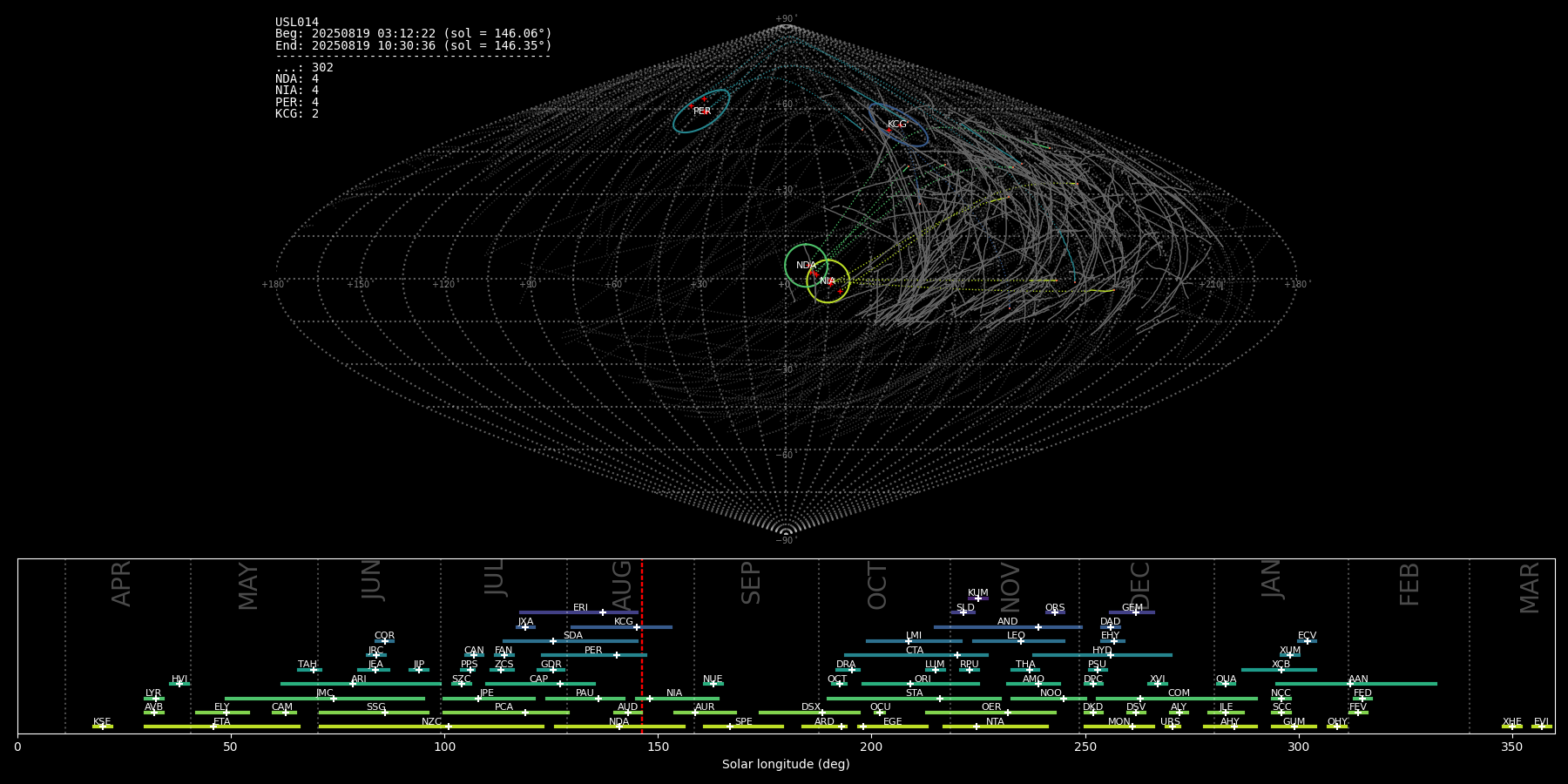Click the ORI shower bar in timeline
Screen dimensions: 1568x784
[x=921, y=684]
